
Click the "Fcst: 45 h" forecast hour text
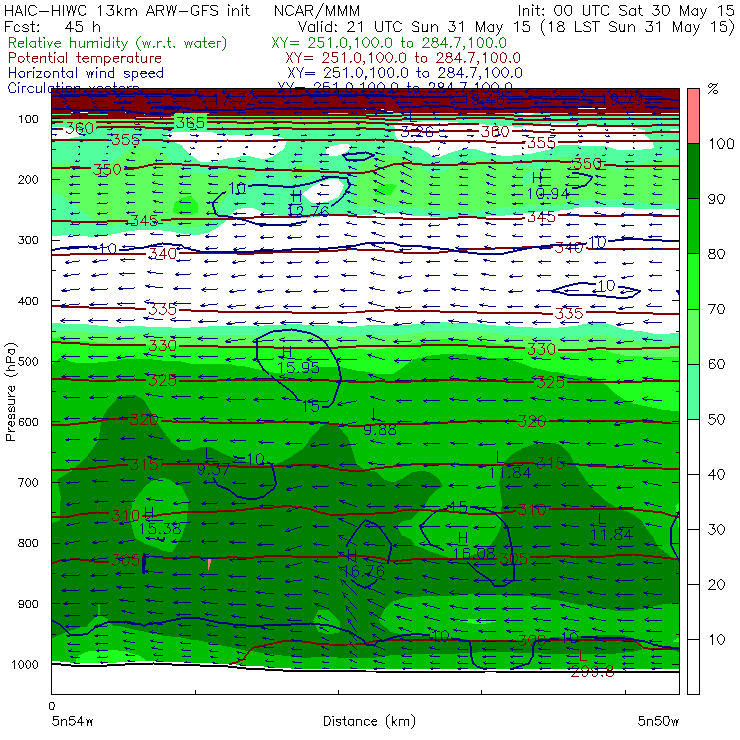coord(52,27)
